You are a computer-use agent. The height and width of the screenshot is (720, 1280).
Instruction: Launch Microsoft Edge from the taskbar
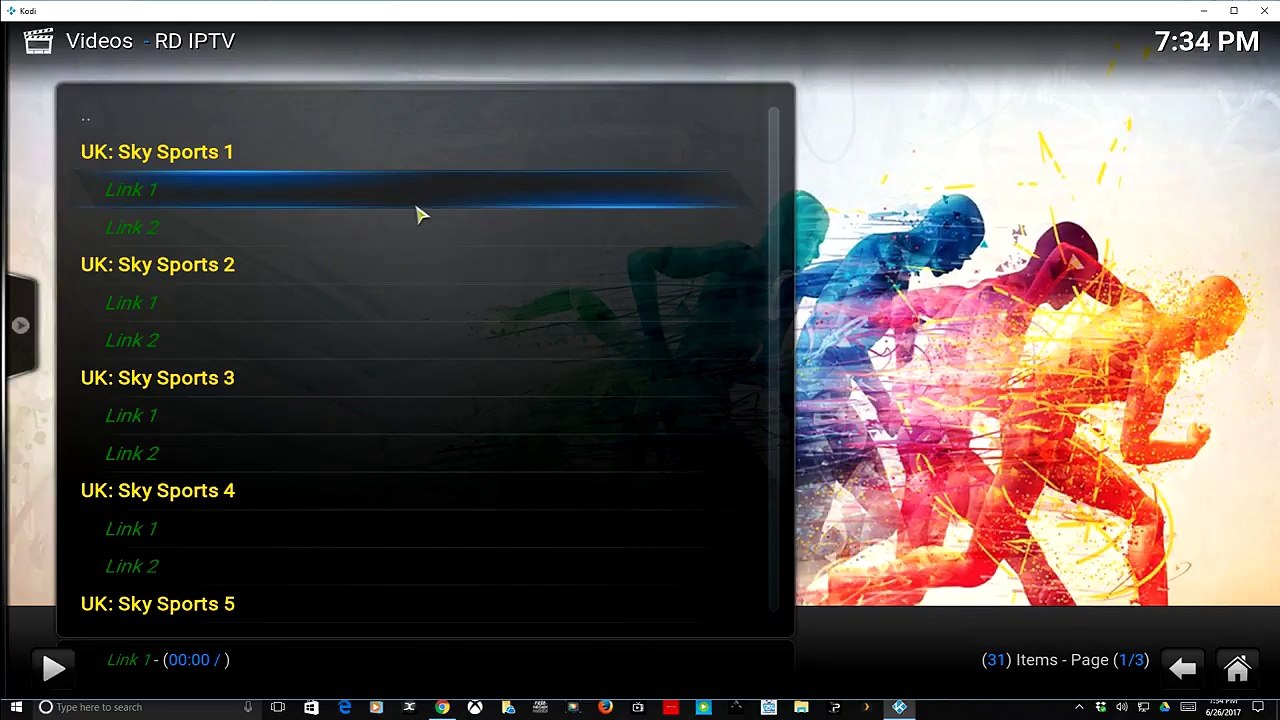(345, 707)
